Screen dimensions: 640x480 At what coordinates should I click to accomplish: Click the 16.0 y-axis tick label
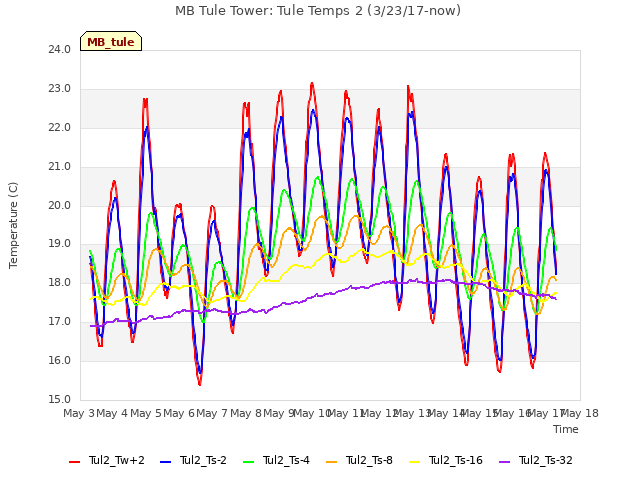coord(60,360)
